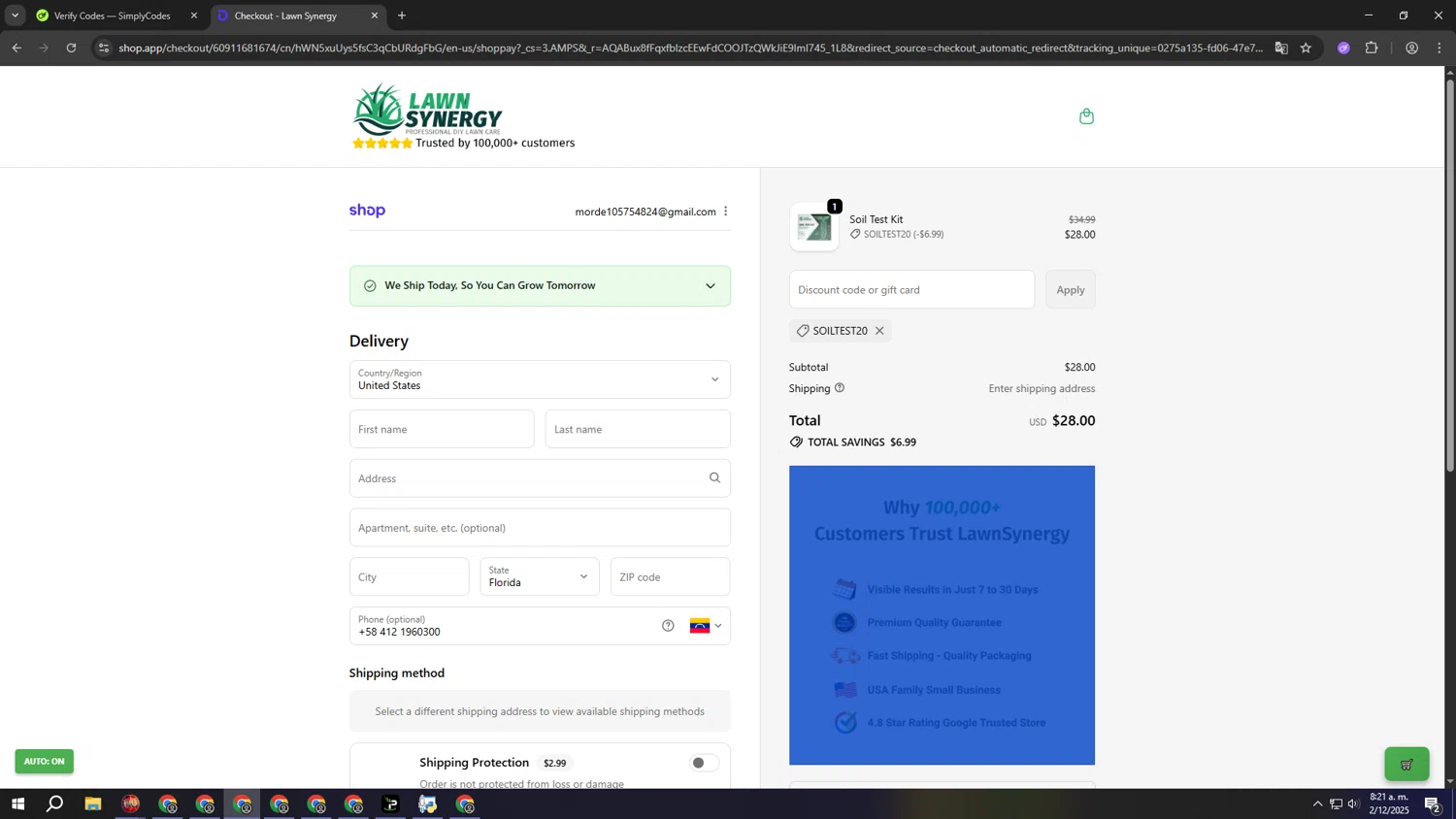This screenshot has height=819, width=1456.
Task: Click the shipping info question mark icon
Action: click(x=840, y=388)
